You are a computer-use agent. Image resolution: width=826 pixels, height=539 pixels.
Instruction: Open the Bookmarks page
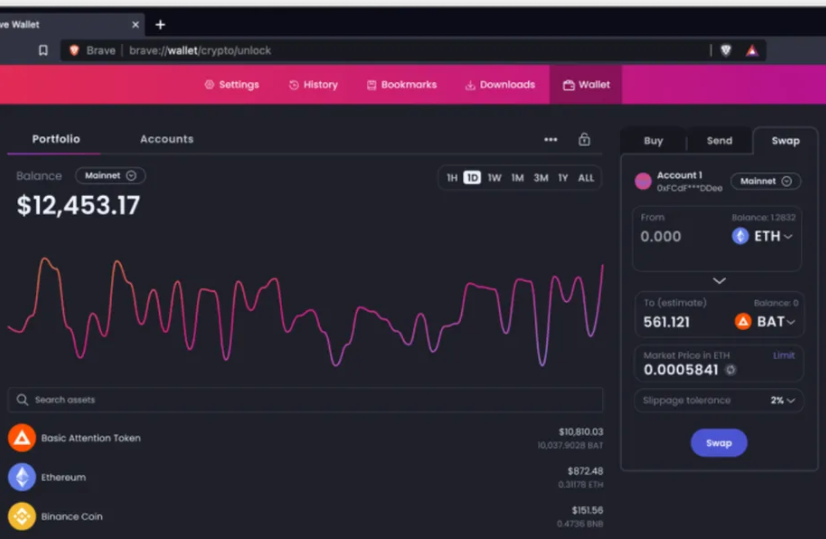point(402,85)
